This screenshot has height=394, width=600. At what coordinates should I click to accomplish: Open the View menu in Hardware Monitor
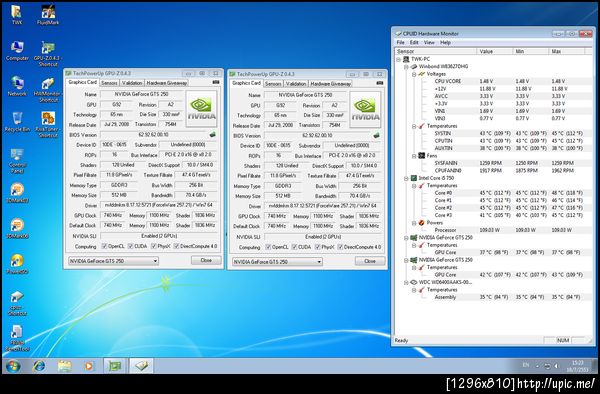pyautogui.click(x=429, y=42)
